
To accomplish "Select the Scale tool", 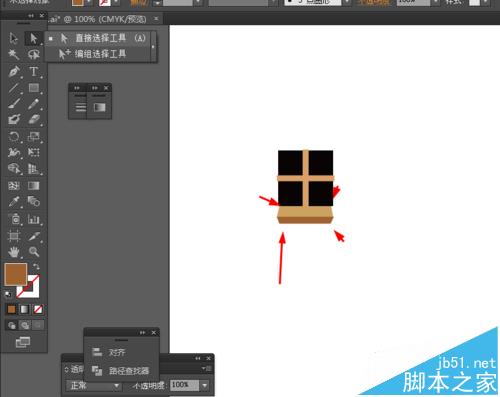I will [x=33, y=136].
